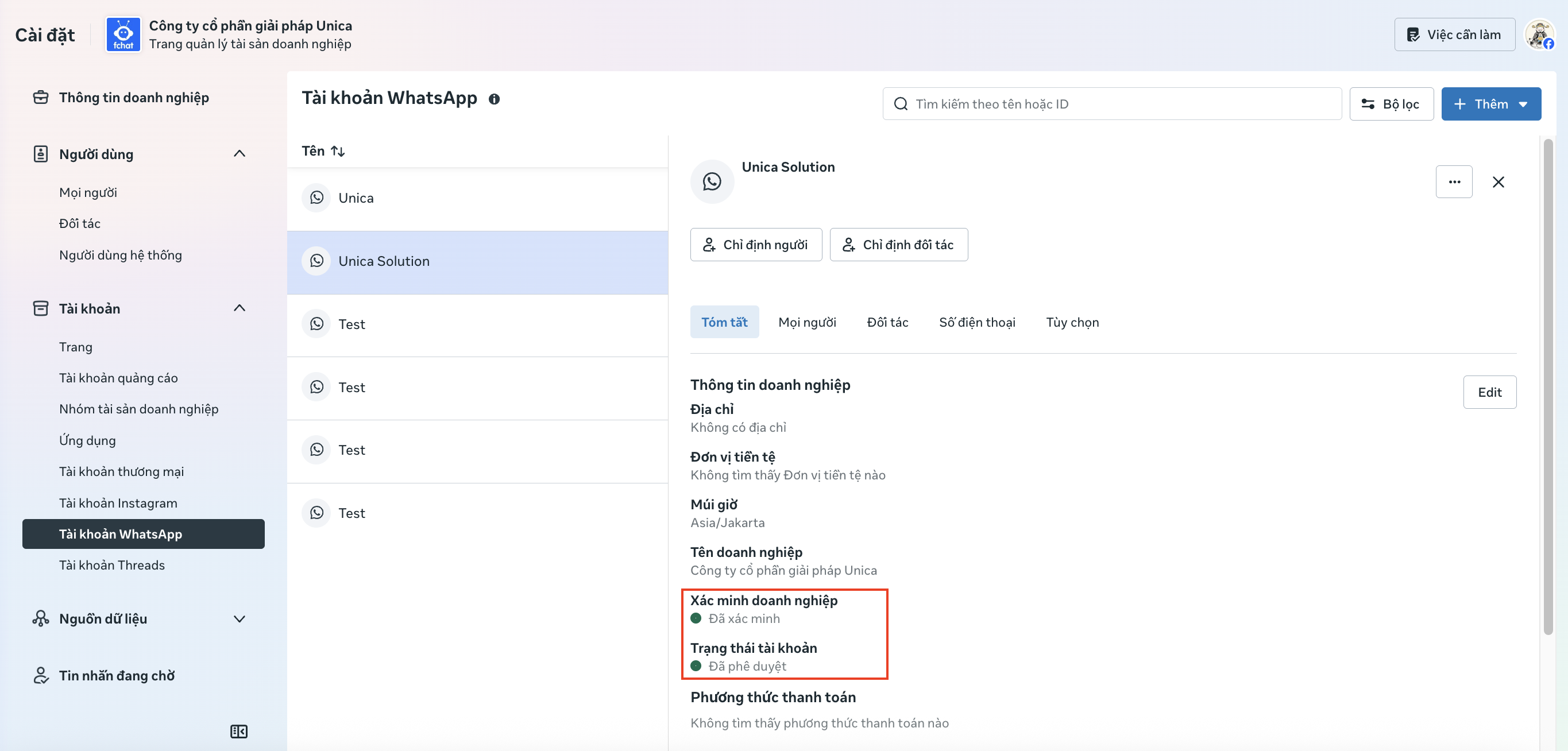Open Tin nhắn đang chờ in sidebar
The width and height of the screenshot is (1568, 751).
click(x=117, y=676)
